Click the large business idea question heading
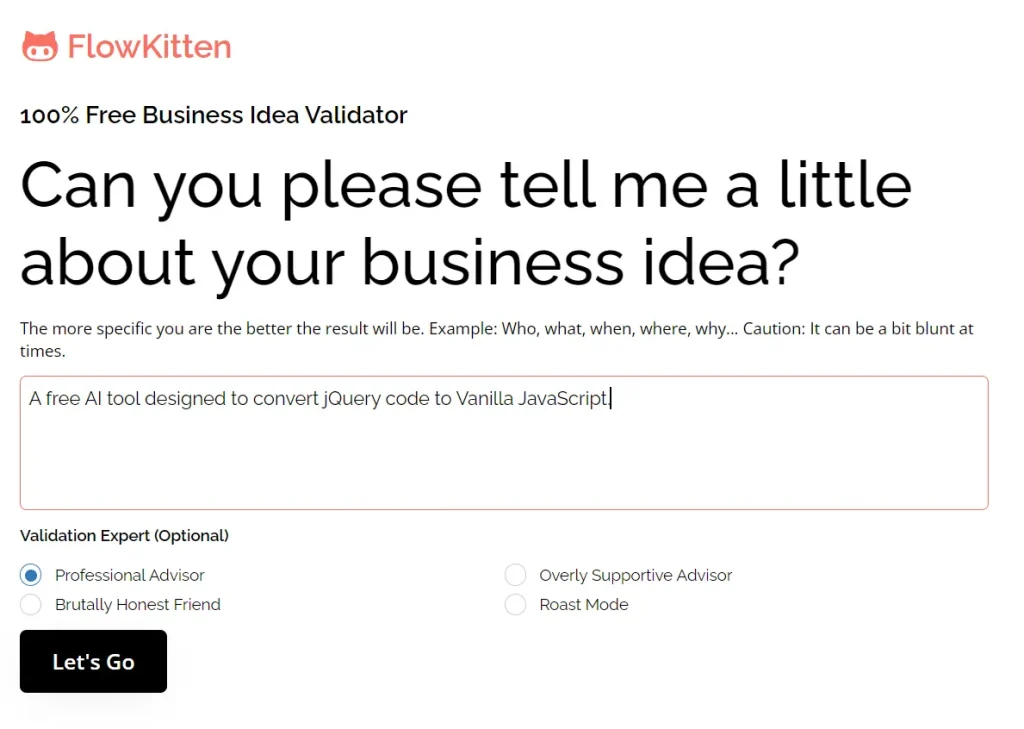Viewport: 1024px width, 729px height. coord(465,222)
